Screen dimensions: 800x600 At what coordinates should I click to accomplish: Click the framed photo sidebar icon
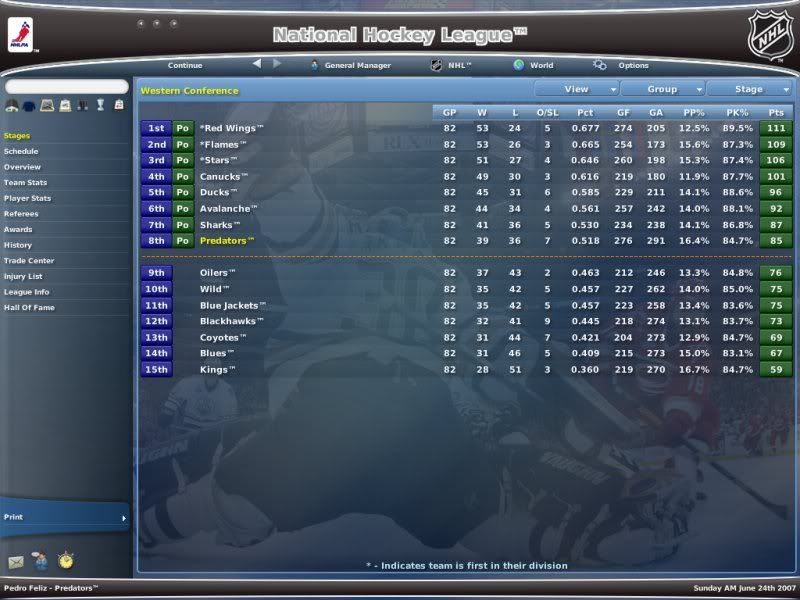point(47,105)
